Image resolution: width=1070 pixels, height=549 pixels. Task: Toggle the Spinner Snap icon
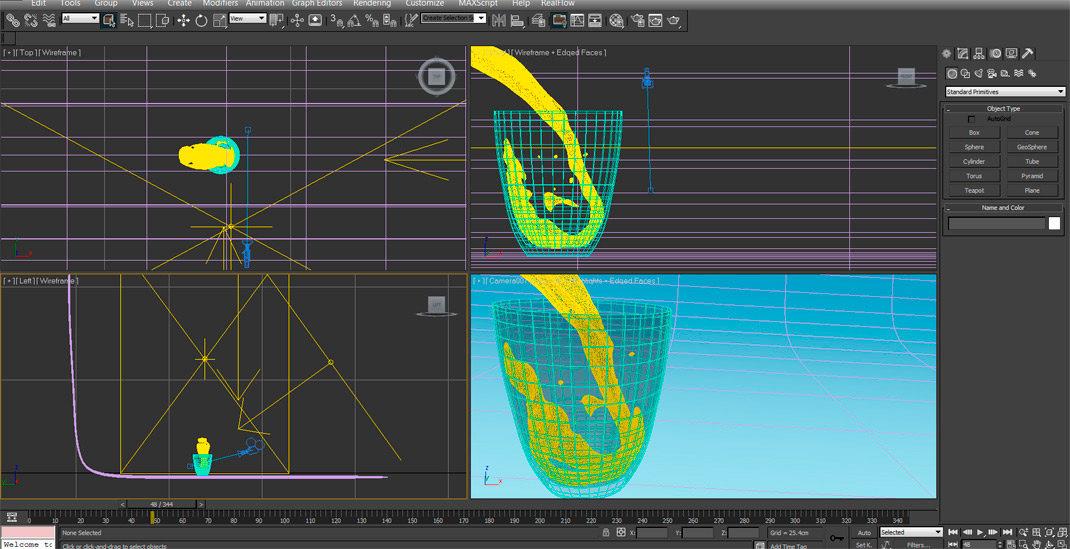[x=389, y=20]
